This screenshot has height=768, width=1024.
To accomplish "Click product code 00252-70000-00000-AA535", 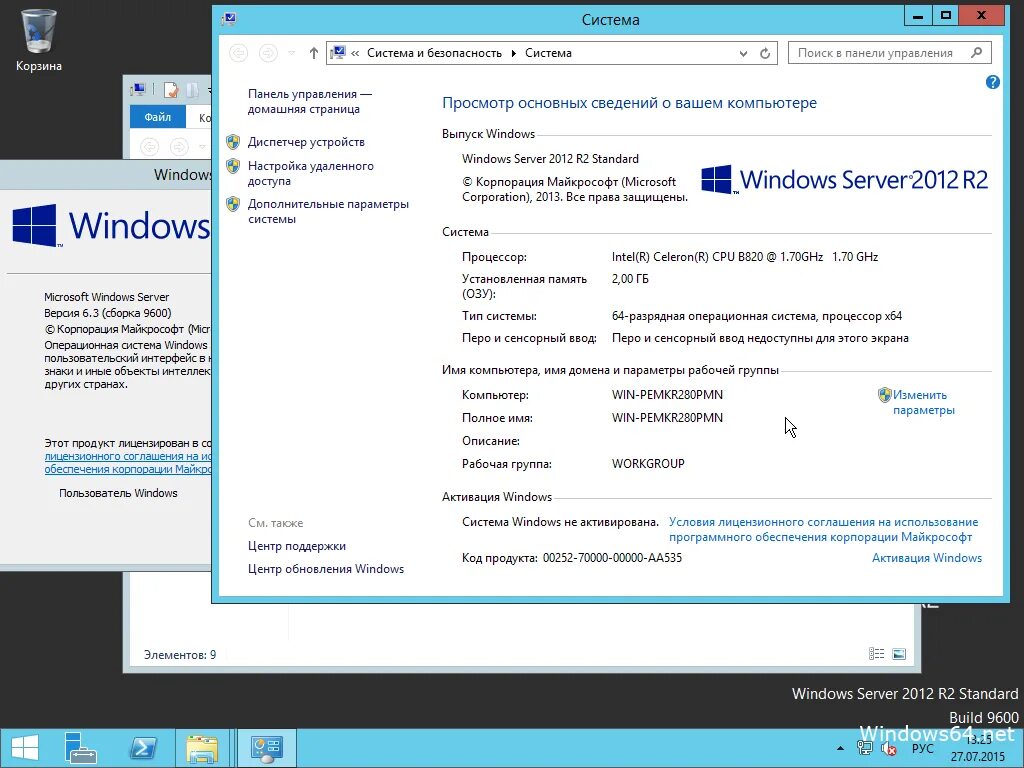I will 612,558.
